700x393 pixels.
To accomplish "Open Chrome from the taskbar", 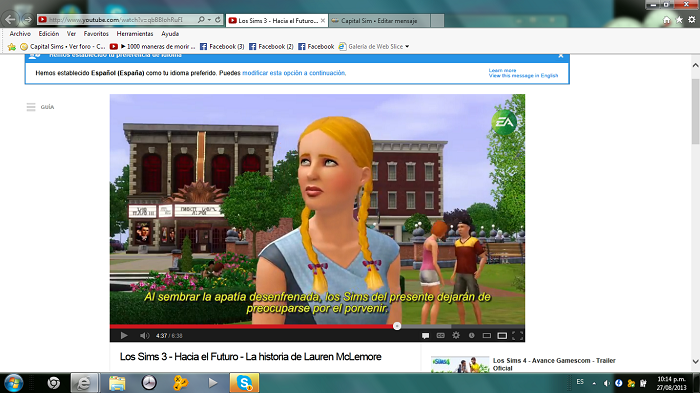I will (x=54, y=383).
